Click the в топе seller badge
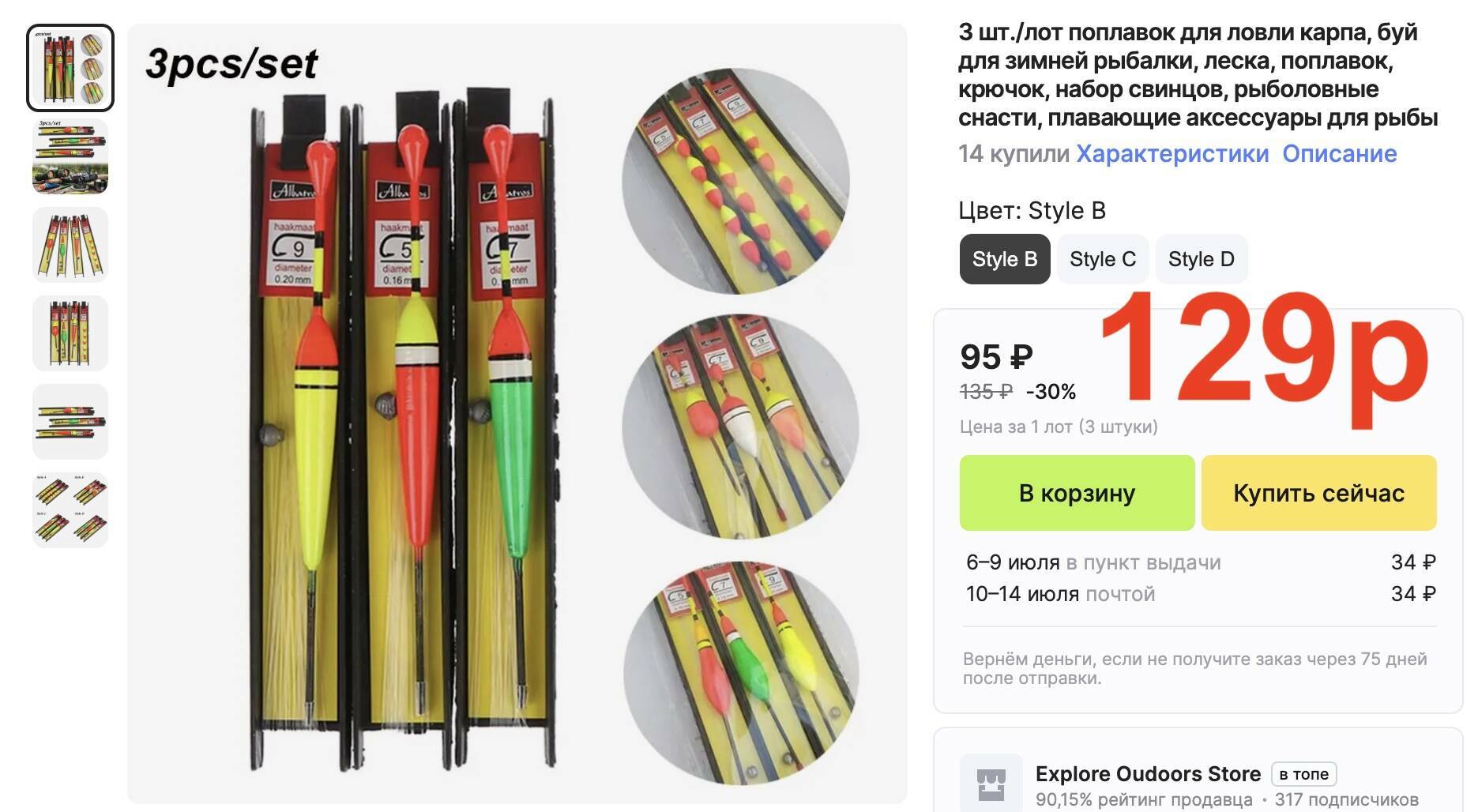 1303,774
